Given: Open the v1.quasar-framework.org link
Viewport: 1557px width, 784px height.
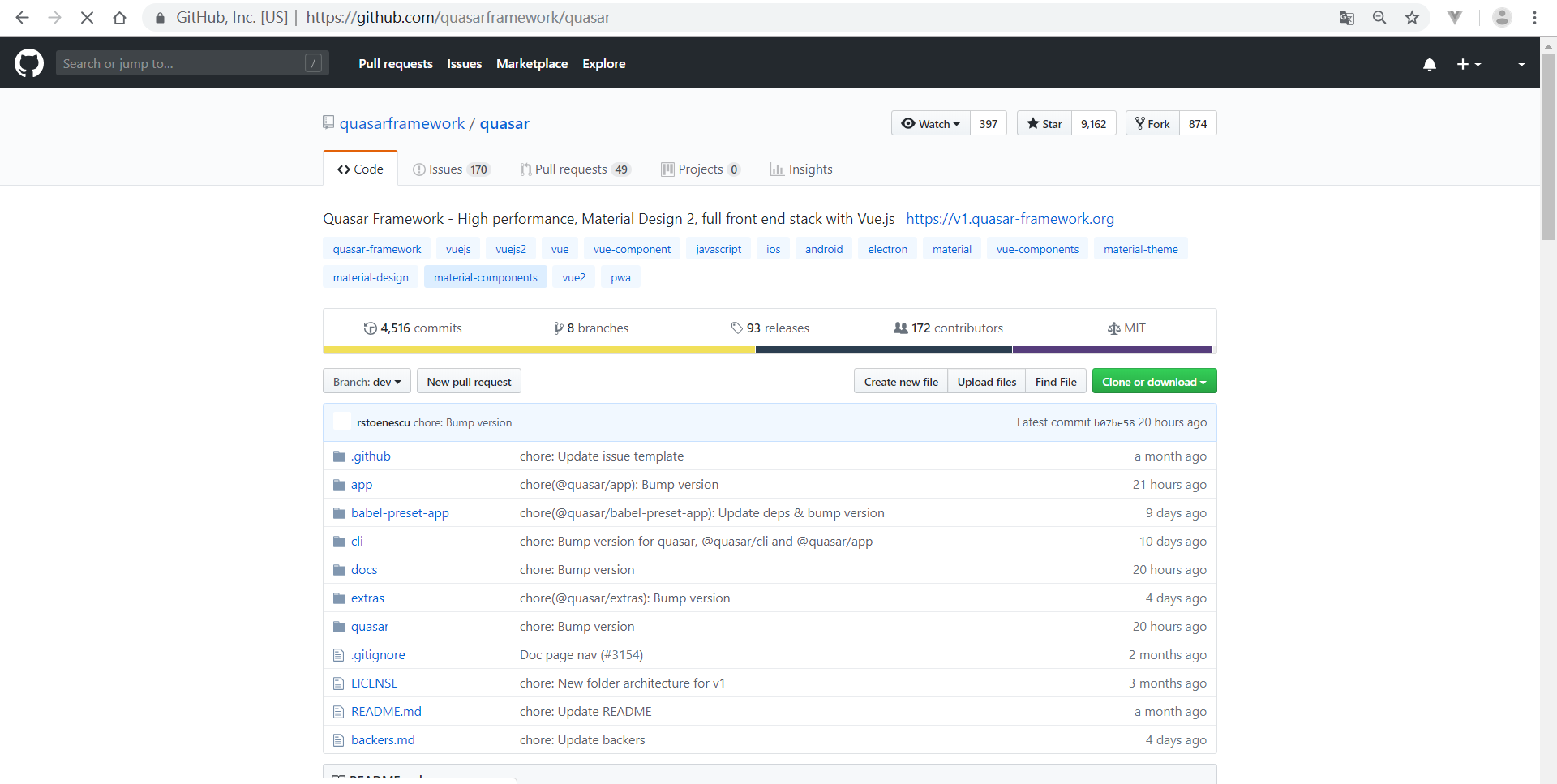Looking at the screenshot, I should pos(1010,219).
